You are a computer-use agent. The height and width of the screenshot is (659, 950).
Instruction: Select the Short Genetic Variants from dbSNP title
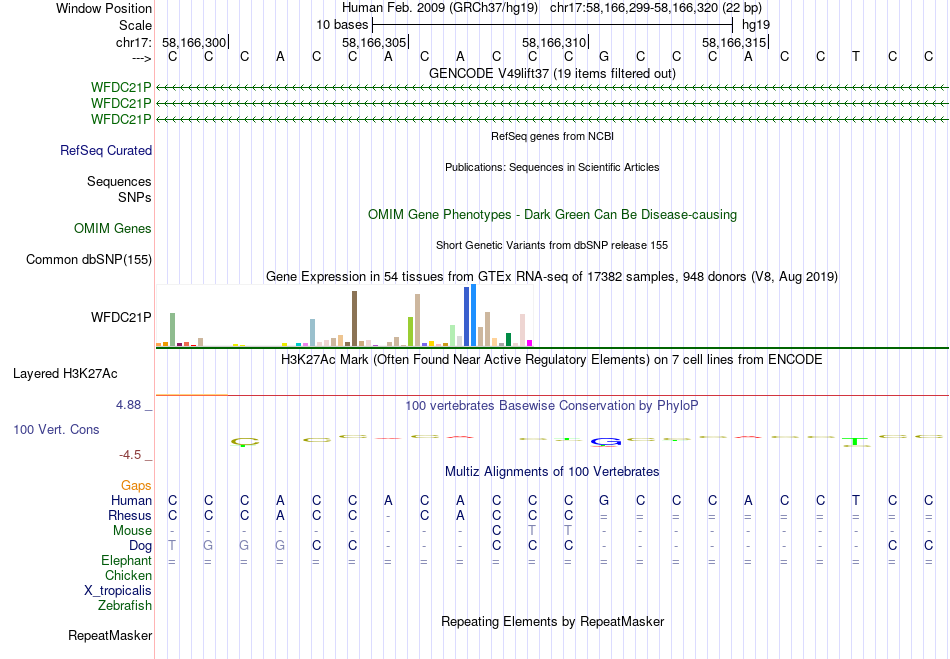[x=552, y=245]
